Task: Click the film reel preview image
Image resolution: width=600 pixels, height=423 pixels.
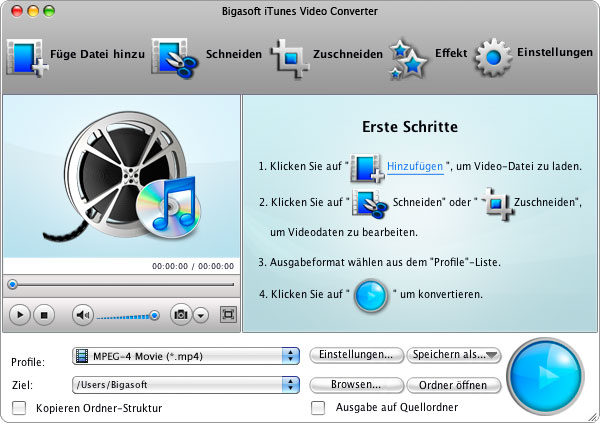Action: (x=122, y=176)
